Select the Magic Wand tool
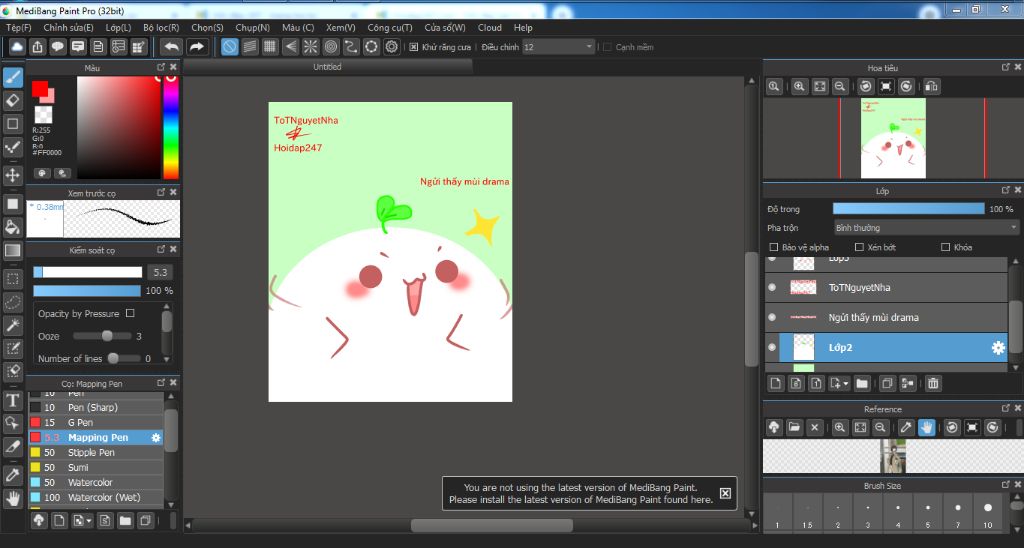 [13, 325]
